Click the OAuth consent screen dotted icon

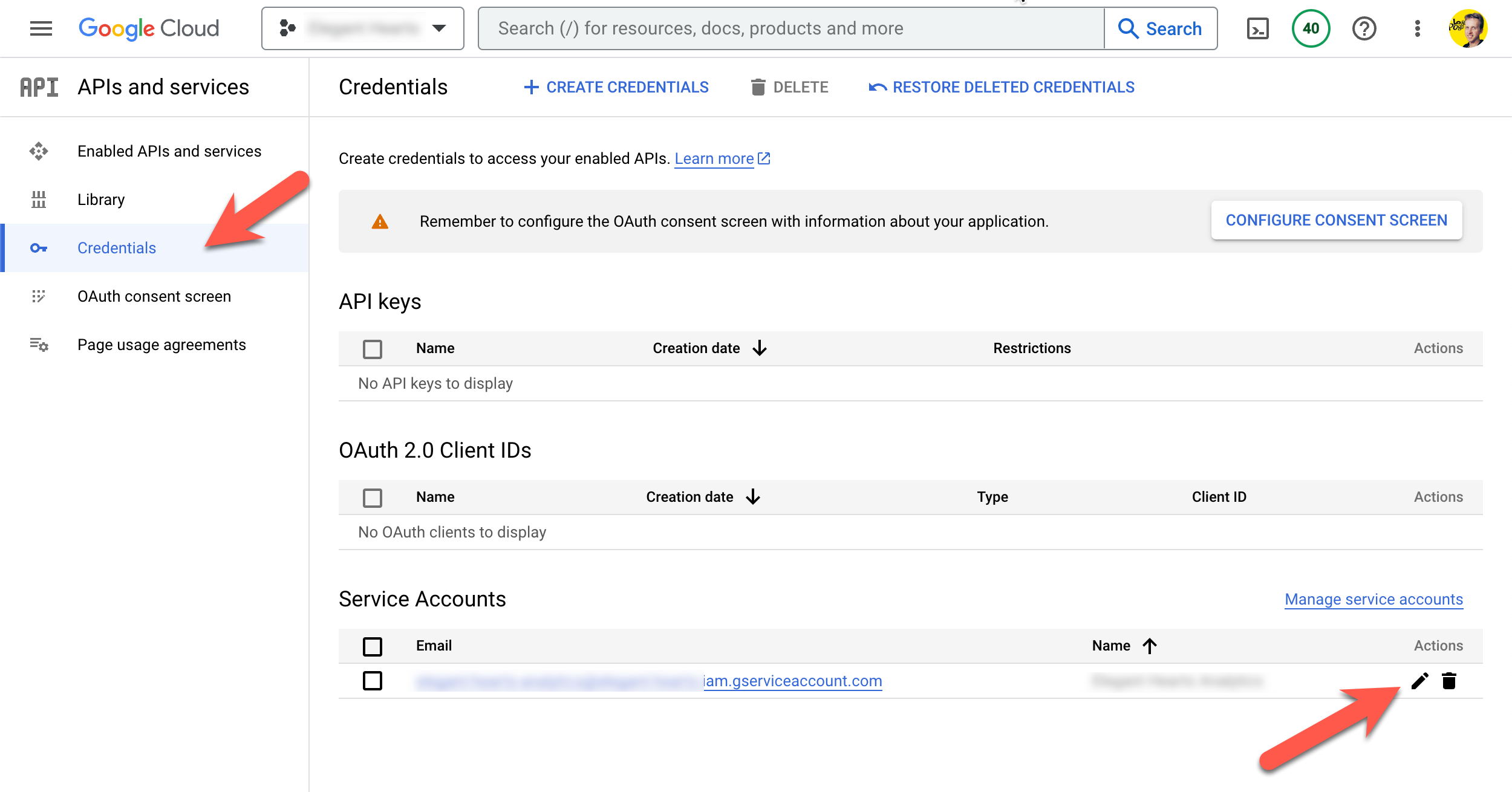tap(39, 296)
